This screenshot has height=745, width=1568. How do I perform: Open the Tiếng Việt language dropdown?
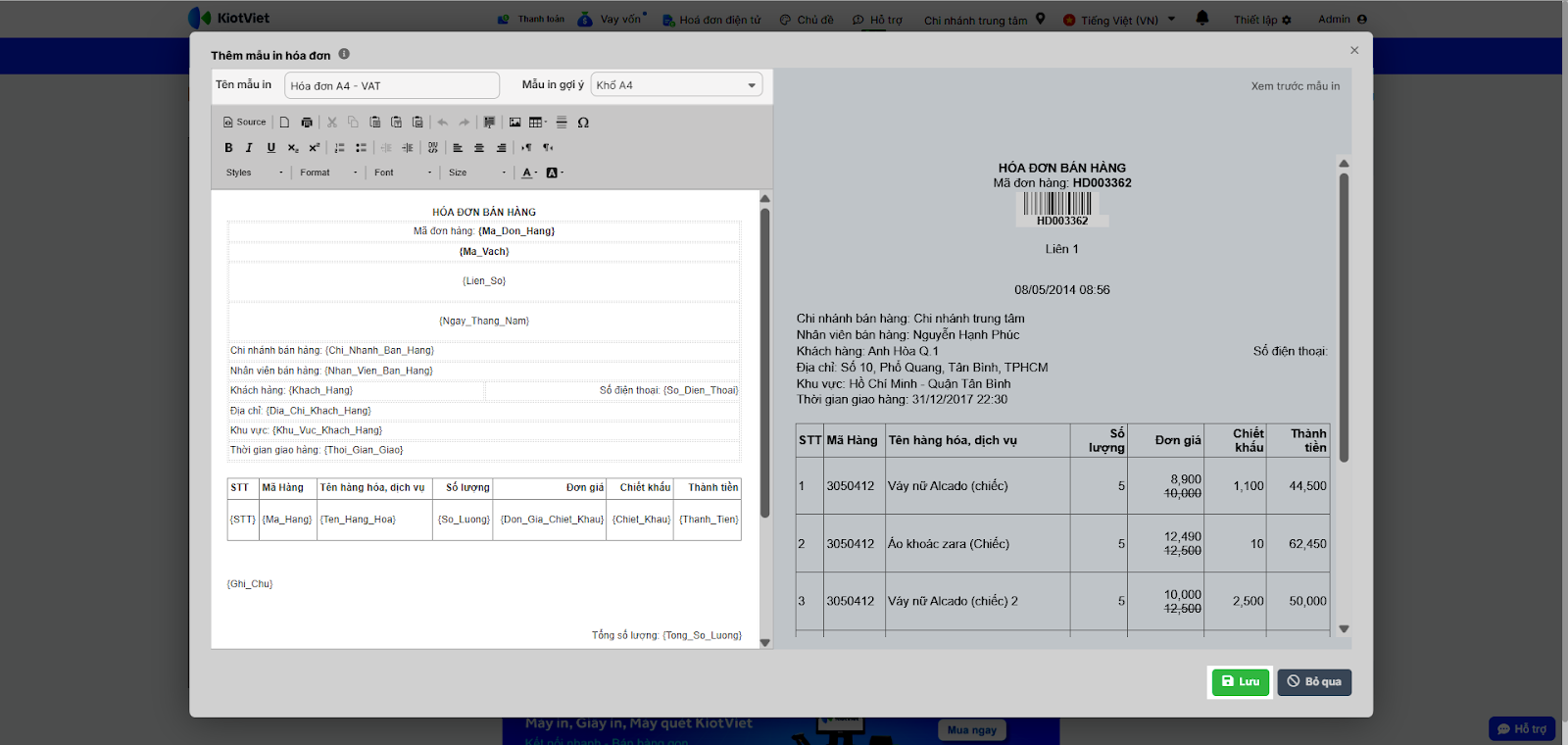(1119, 20)
